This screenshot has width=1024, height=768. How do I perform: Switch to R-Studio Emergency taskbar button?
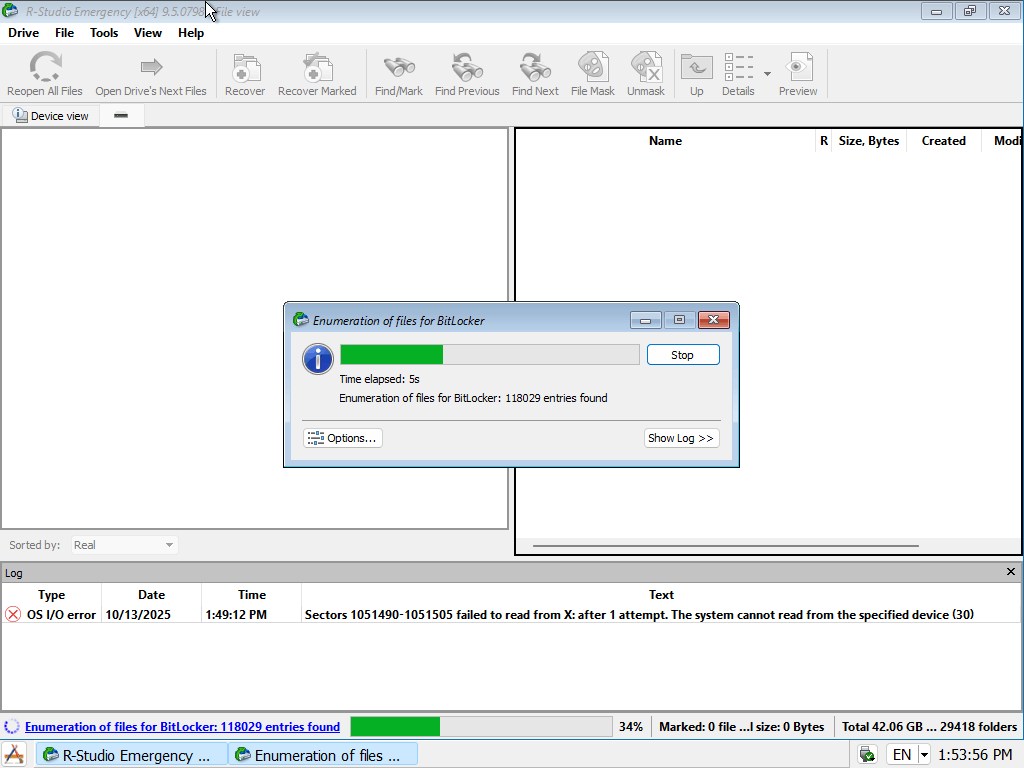coord(131,755)
